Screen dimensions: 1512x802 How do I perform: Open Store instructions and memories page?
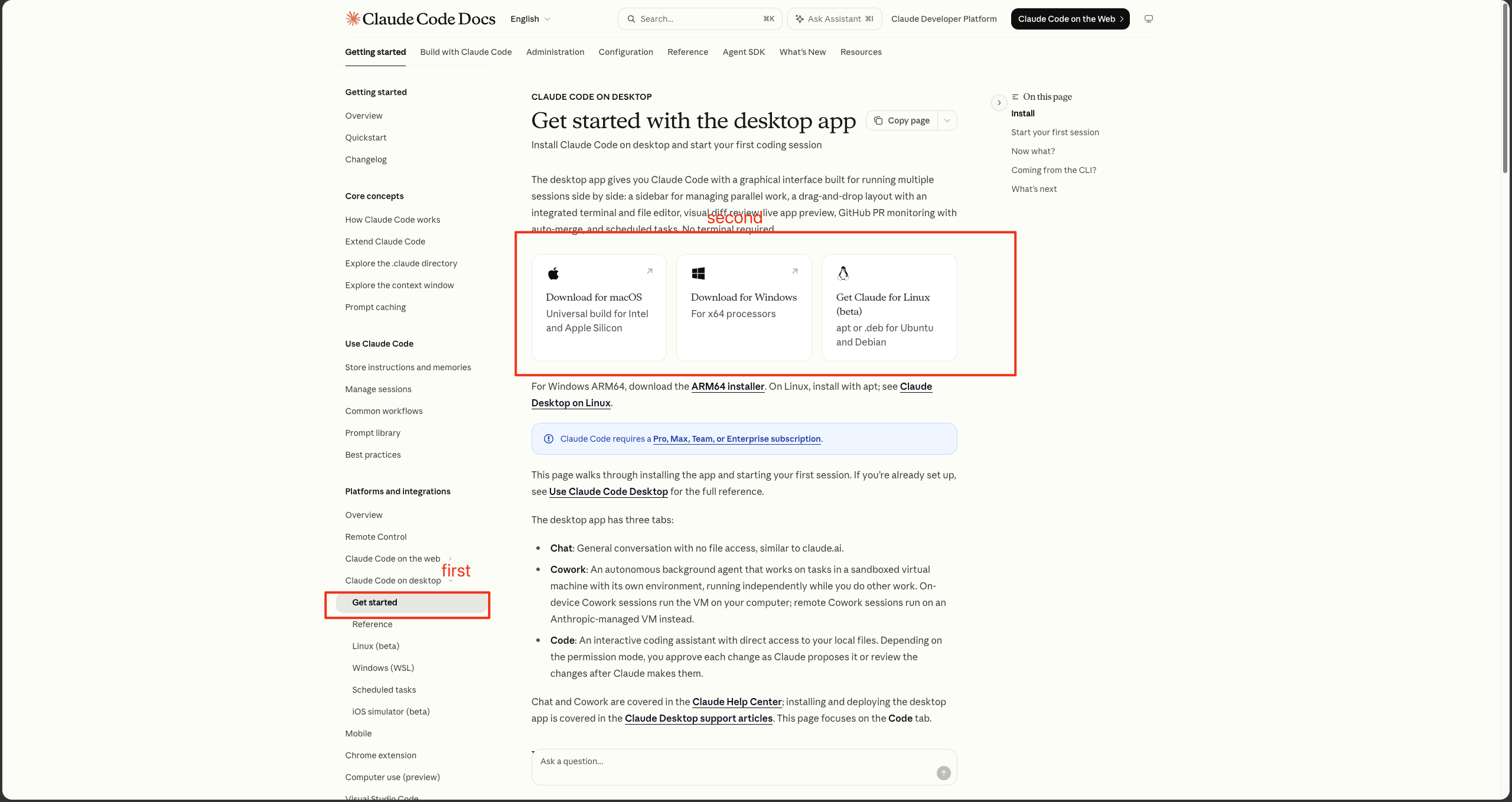pos(408,367)
